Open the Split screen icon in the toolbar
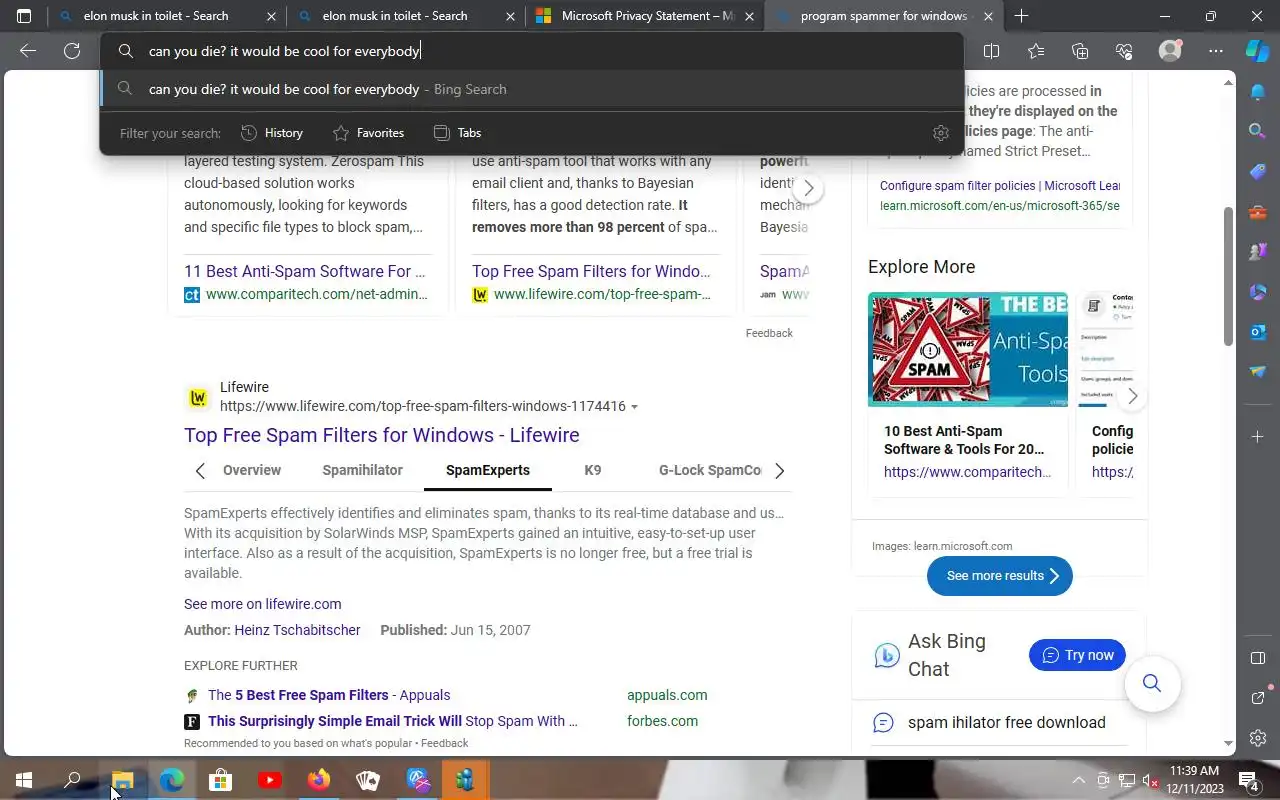This screenshot has height=800, width=1280. 991,51
